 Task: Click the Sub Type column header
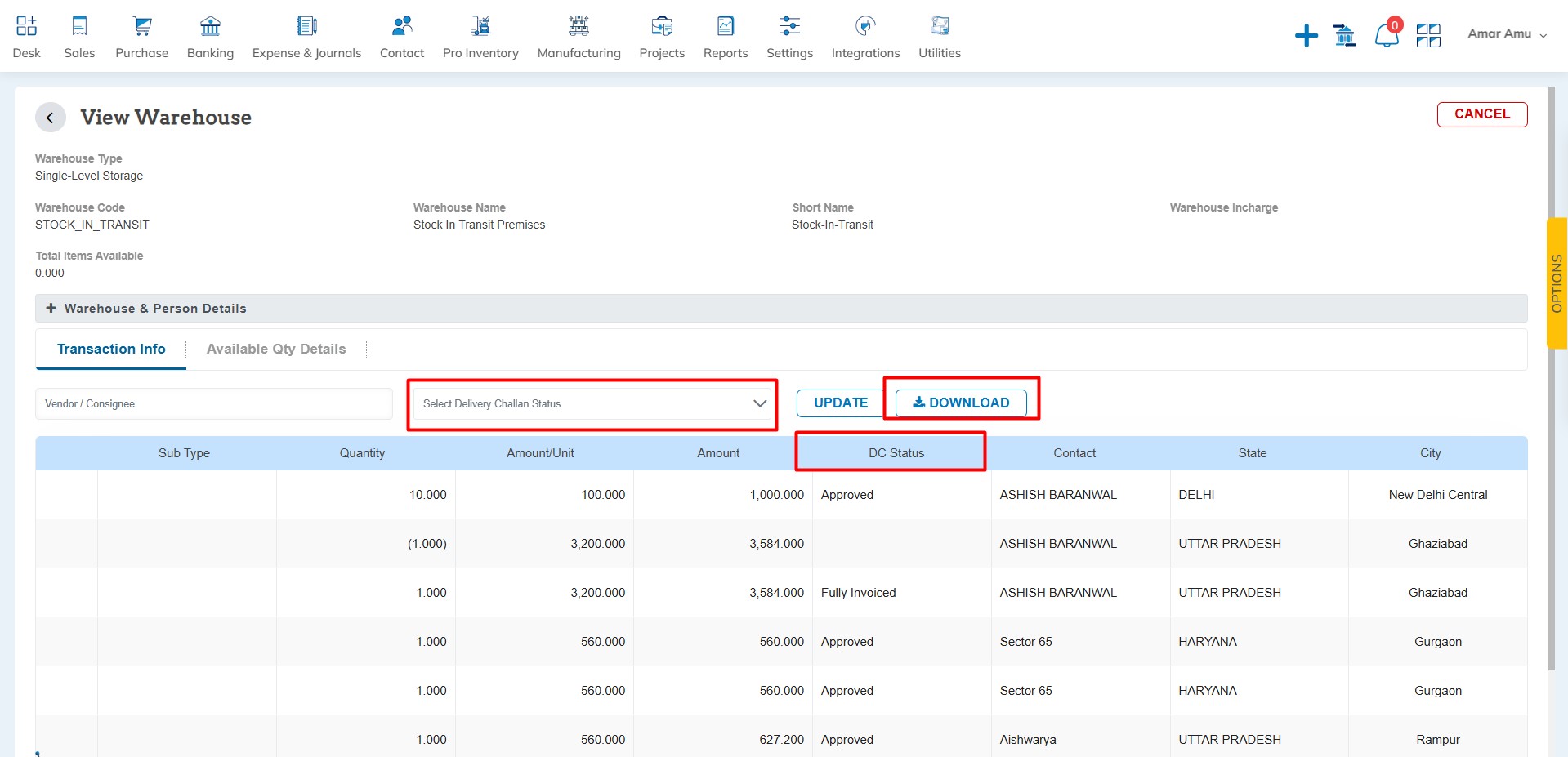point(184,453)
